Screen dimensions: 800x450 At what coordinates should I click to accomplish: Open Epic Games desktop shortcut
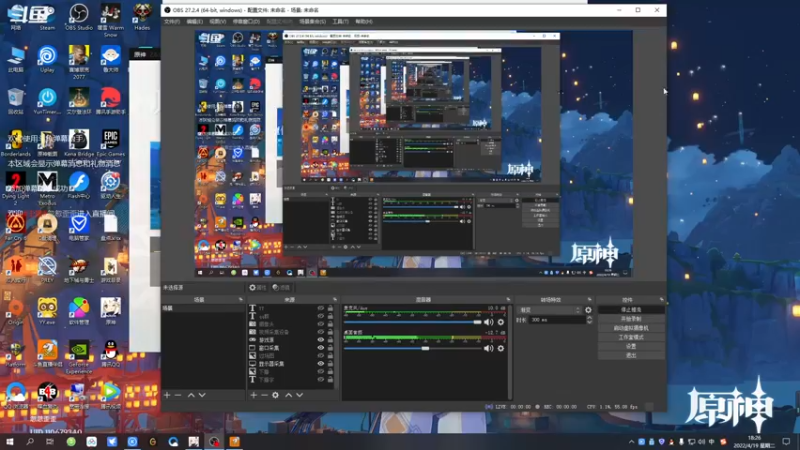(x=110, y=143)
